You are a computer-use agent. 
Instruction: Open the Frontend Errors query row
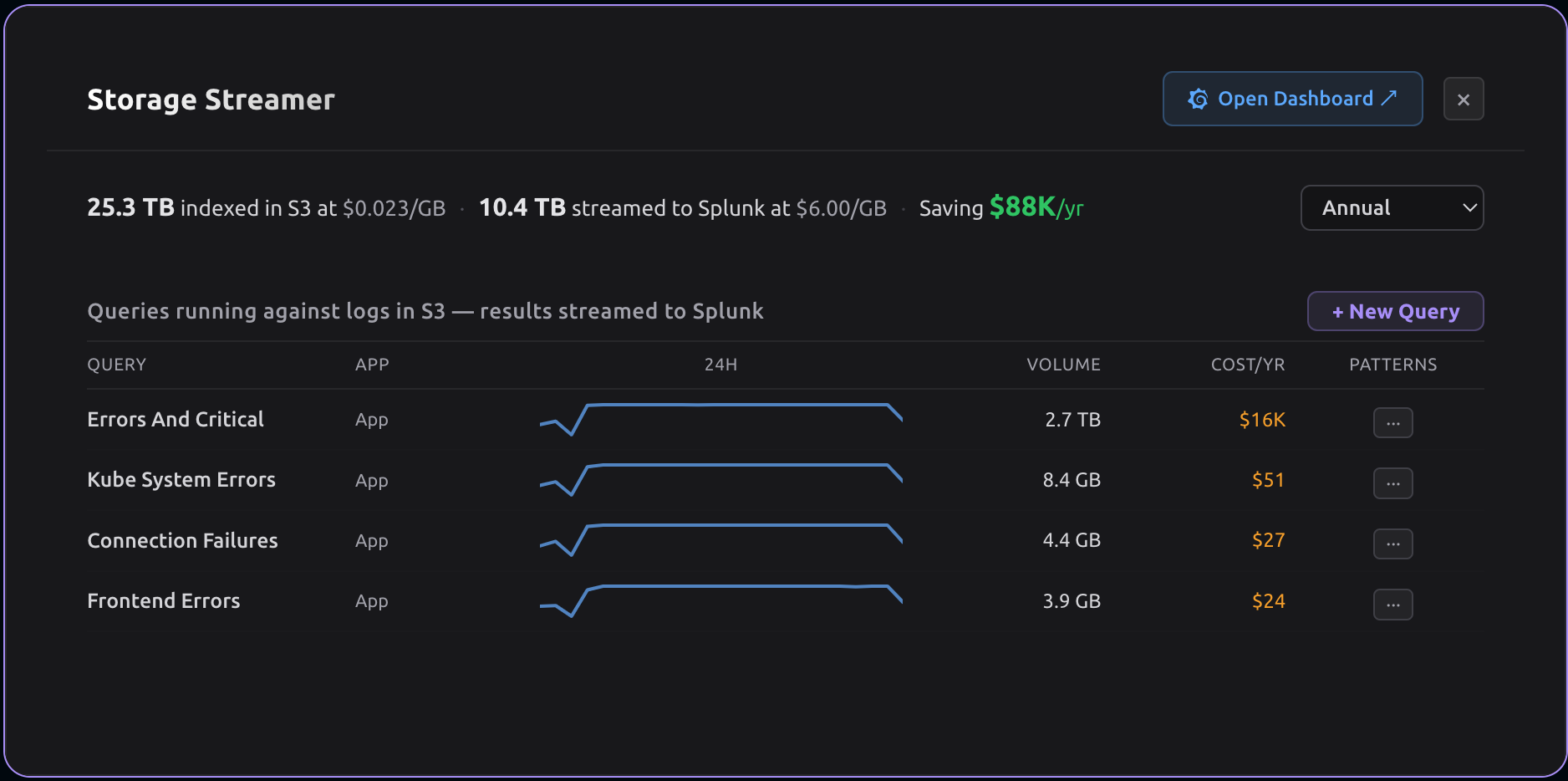164,601
